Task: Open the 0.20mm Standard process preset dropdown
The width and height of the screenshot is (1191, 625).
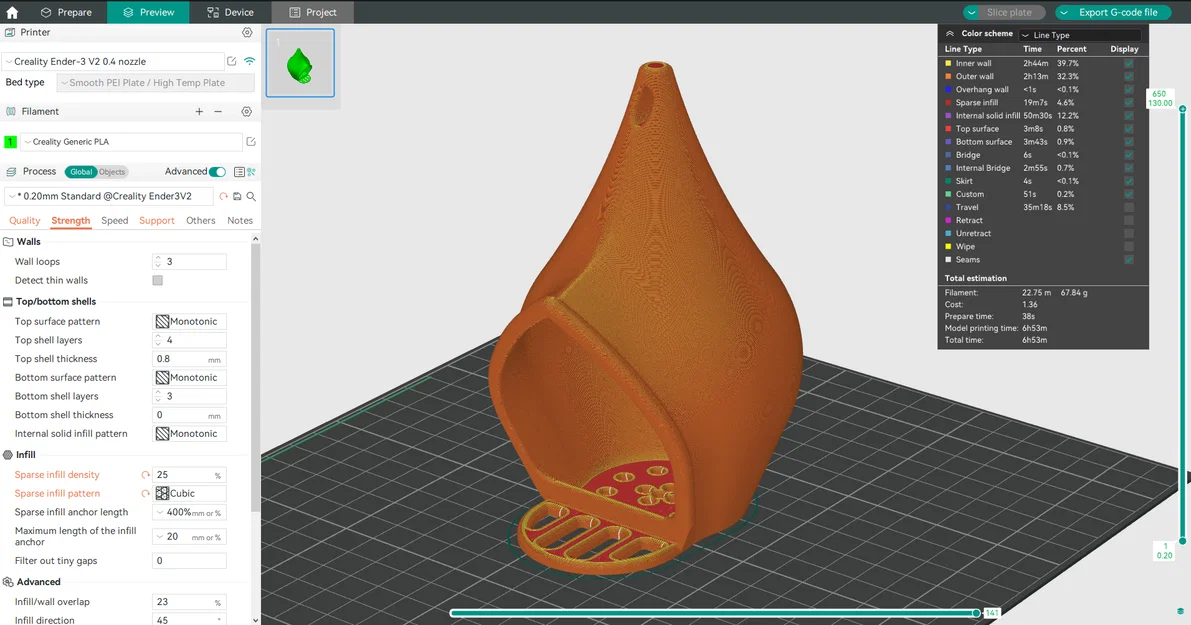Action: click(x=110, y=197)
